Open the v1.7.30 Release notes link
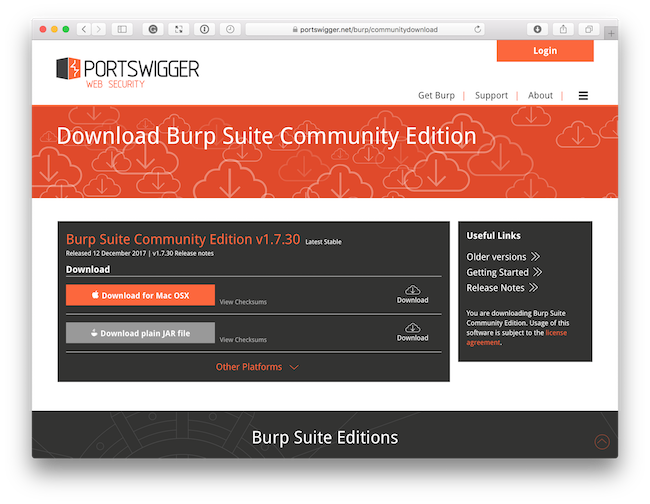Image resolution: width=650 pixels, height=504 pixels. coord(183,253)
